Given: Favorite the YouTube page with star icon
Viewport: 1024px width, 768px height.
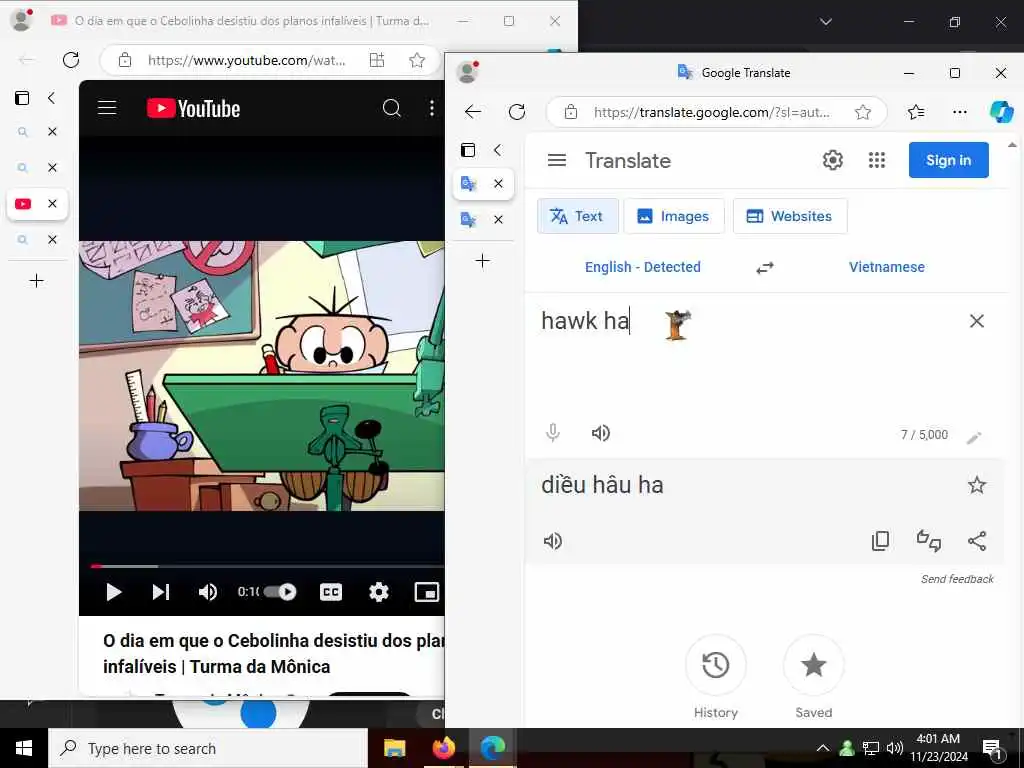Looking at the screenshot, I should (x=417, y=60).
